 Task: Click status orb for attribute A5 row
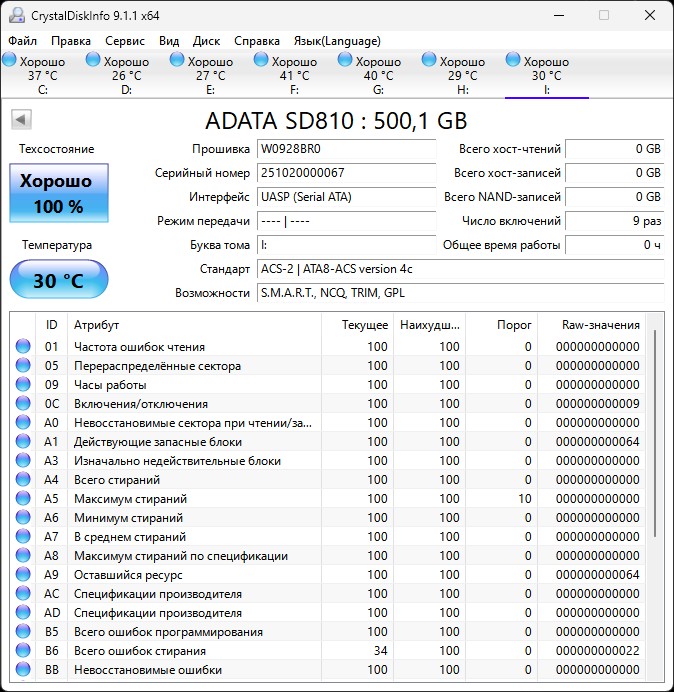pos(23,498)
